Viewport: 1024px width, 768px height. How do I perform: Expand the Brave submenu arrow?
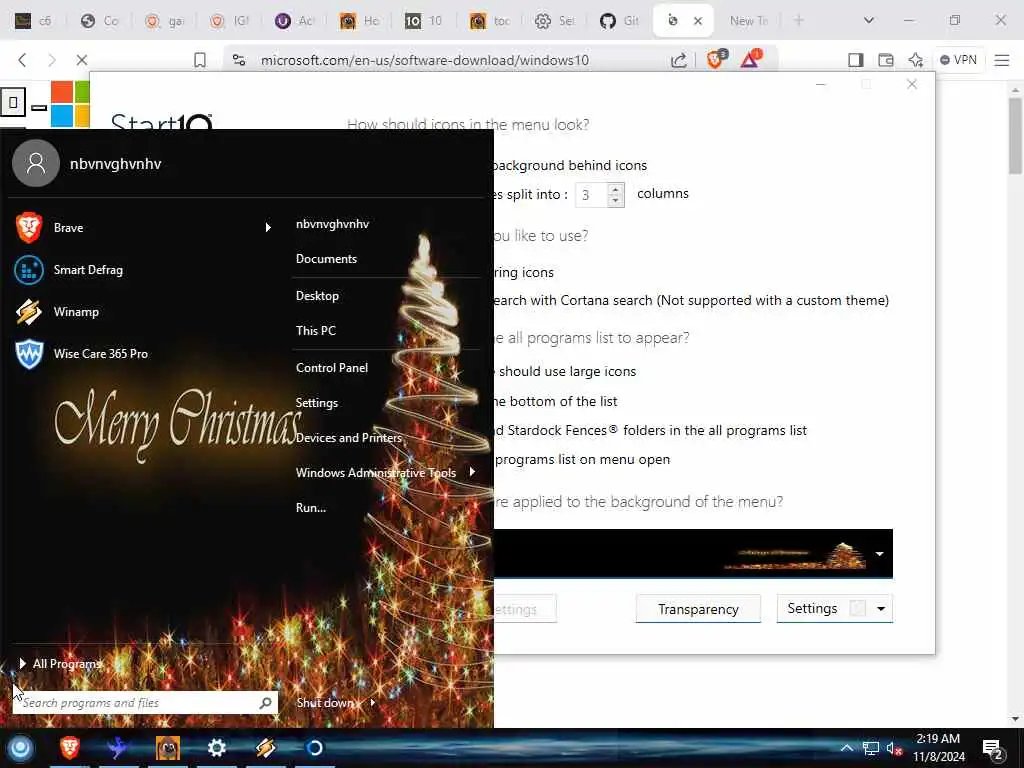268,227
